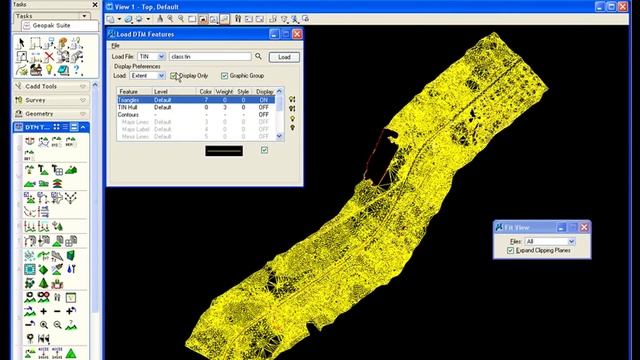Click feature list scrollbar up arrow
The image size is (640, 360).
280,91
